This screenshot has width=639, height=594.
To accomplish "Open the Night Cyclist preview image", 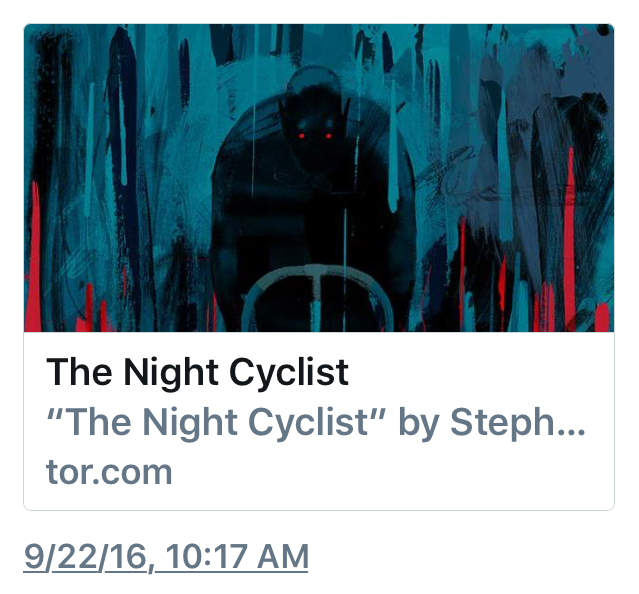I will [x=318, y=178].
